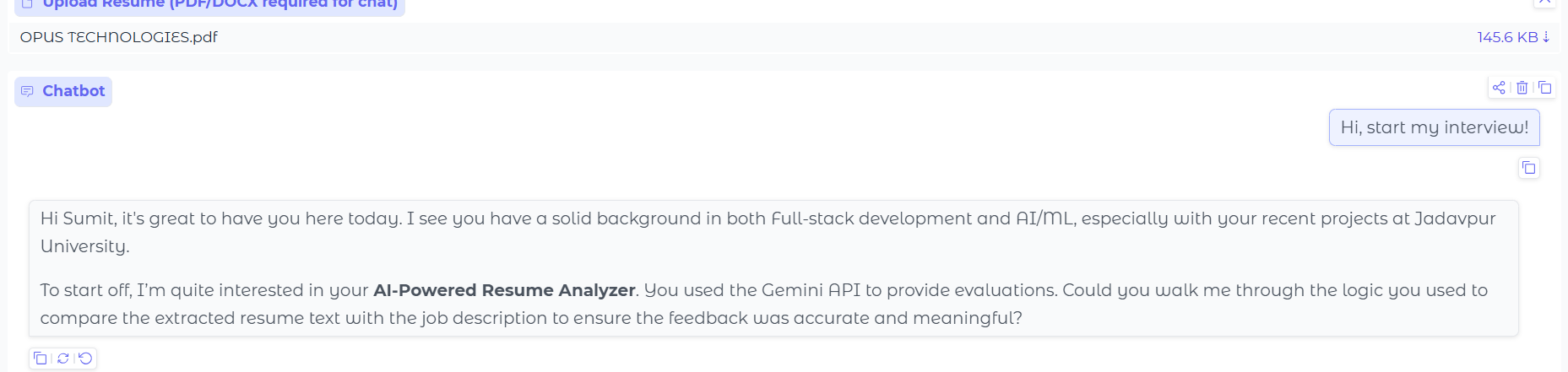
Task: Copy the interviewer's reply using the icon below it
Action: point(40,359)
